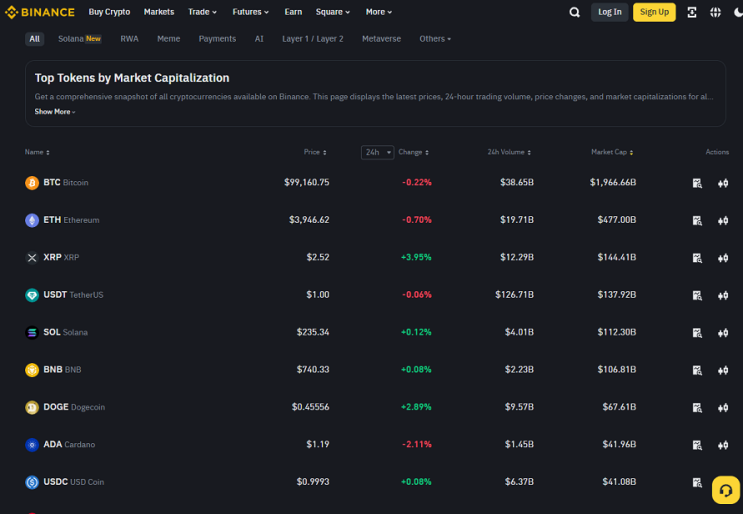Click the Ethereum coin logo
Viewport: 743px width, 514px height.
(x=32, y=220)
